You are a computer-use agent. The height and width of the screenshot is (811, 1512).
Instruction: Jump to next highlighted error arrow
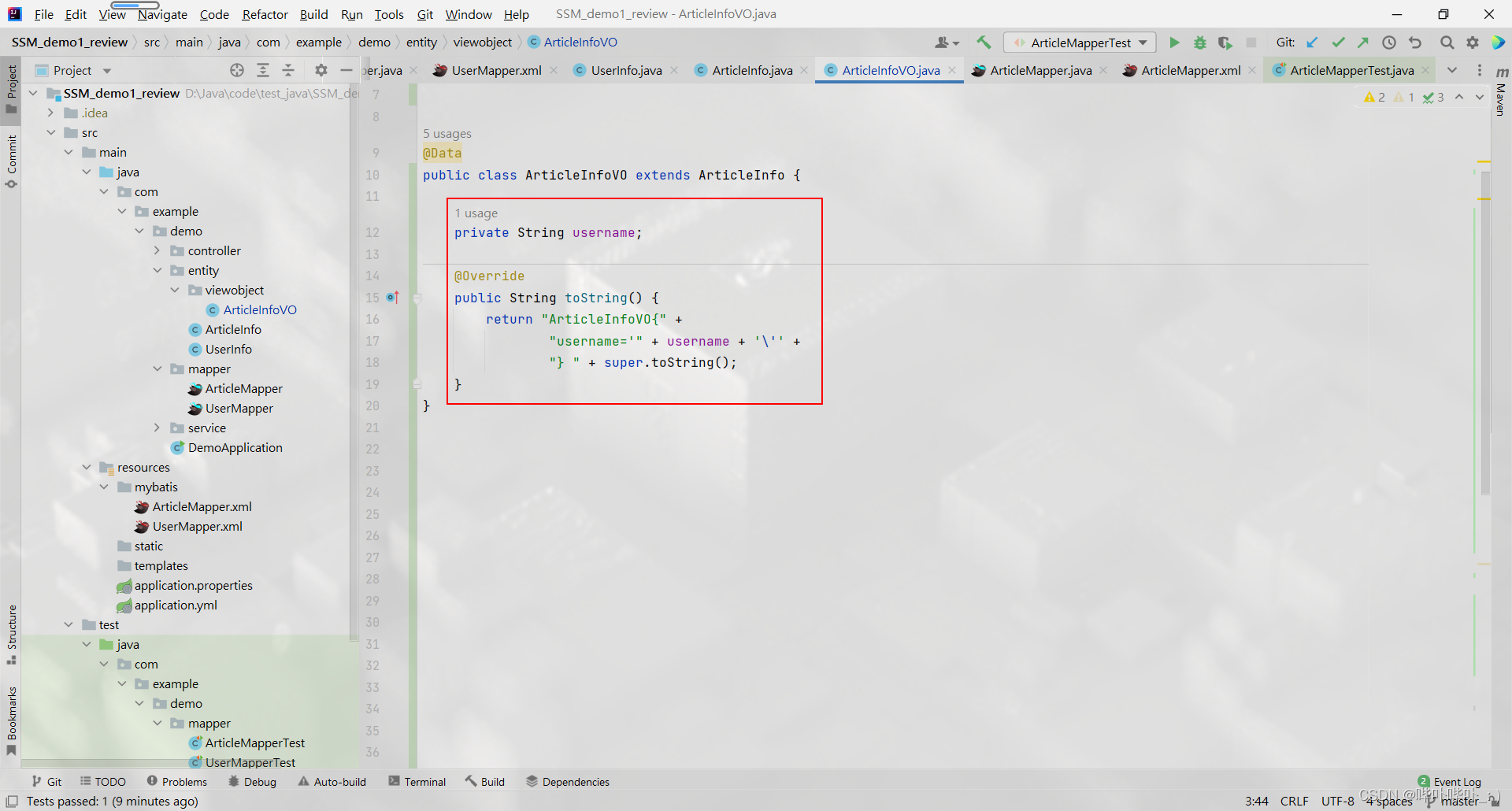click(1480, 97)
